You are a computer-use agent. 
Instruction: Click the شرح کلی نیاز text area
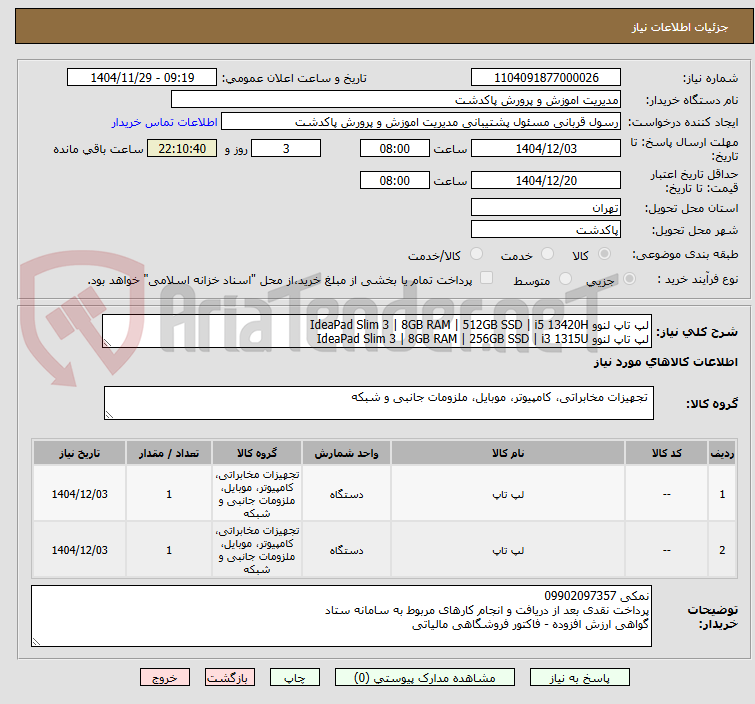[x=377, y=331]
